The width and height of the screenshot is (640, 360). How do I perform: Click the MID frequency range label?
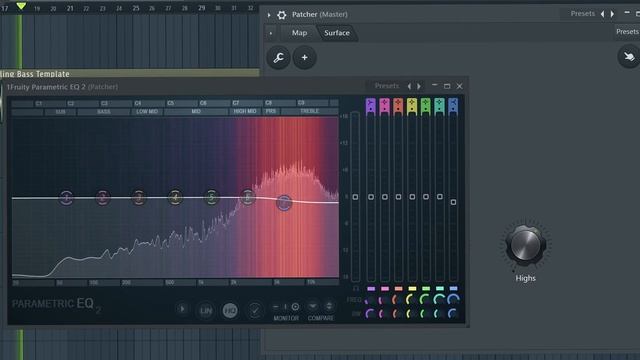pyautogui.click(x=196, y=111)
